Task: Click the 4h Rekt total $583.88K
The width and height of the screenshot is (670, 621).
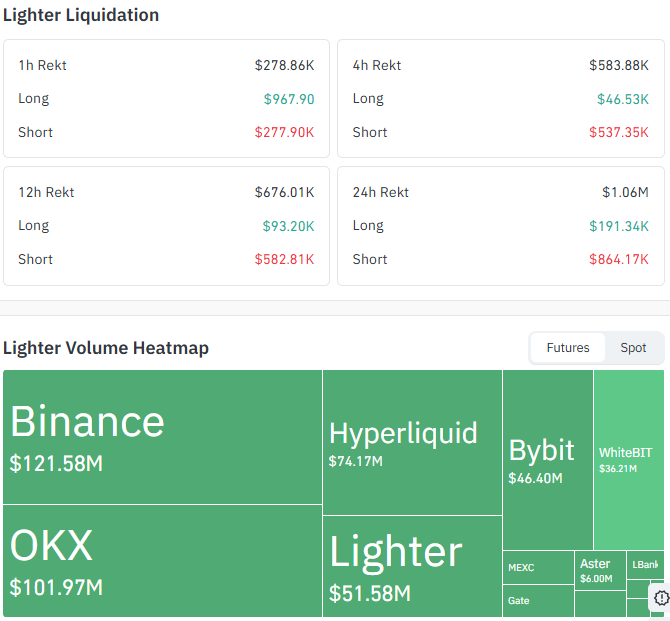Action: [619, 65]
